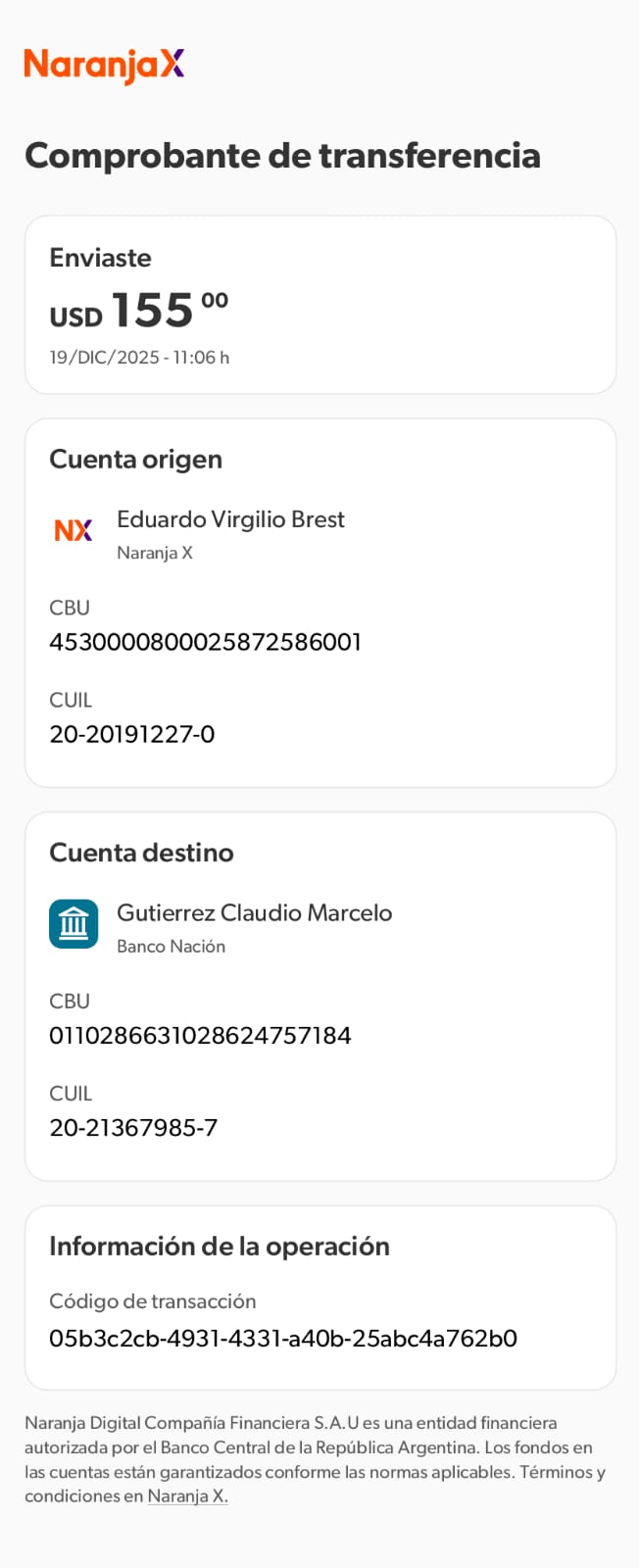Open the Naranja X terms link
The width and height of the screenshot is (639, 1568).
pos(187,1496)
